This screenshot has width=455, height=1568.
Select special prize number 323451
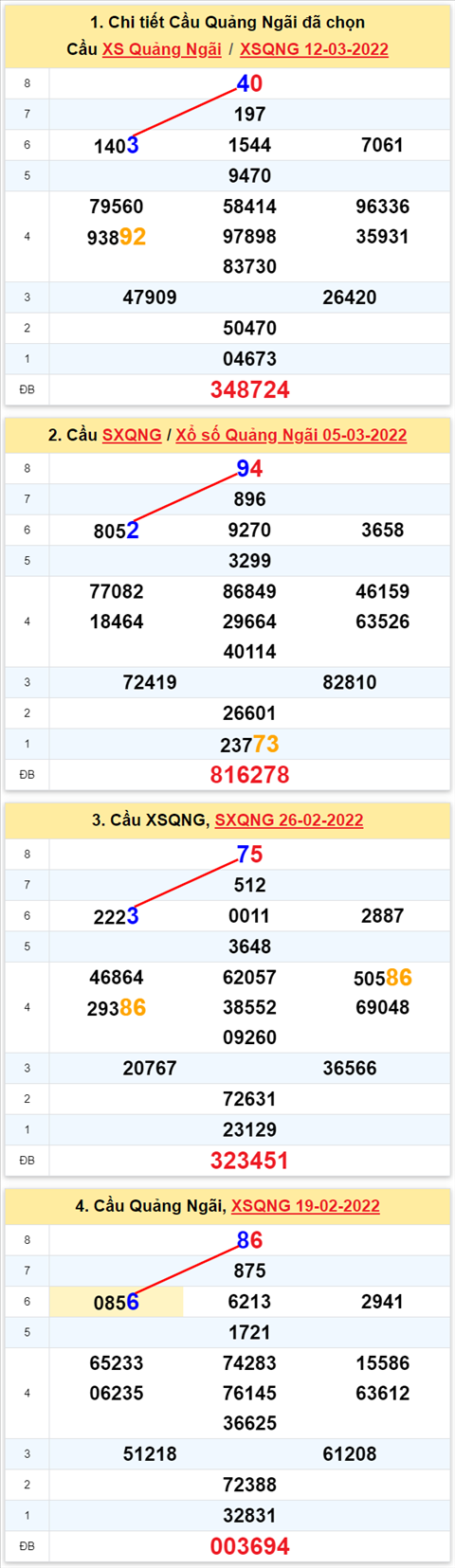[249, 1161]
